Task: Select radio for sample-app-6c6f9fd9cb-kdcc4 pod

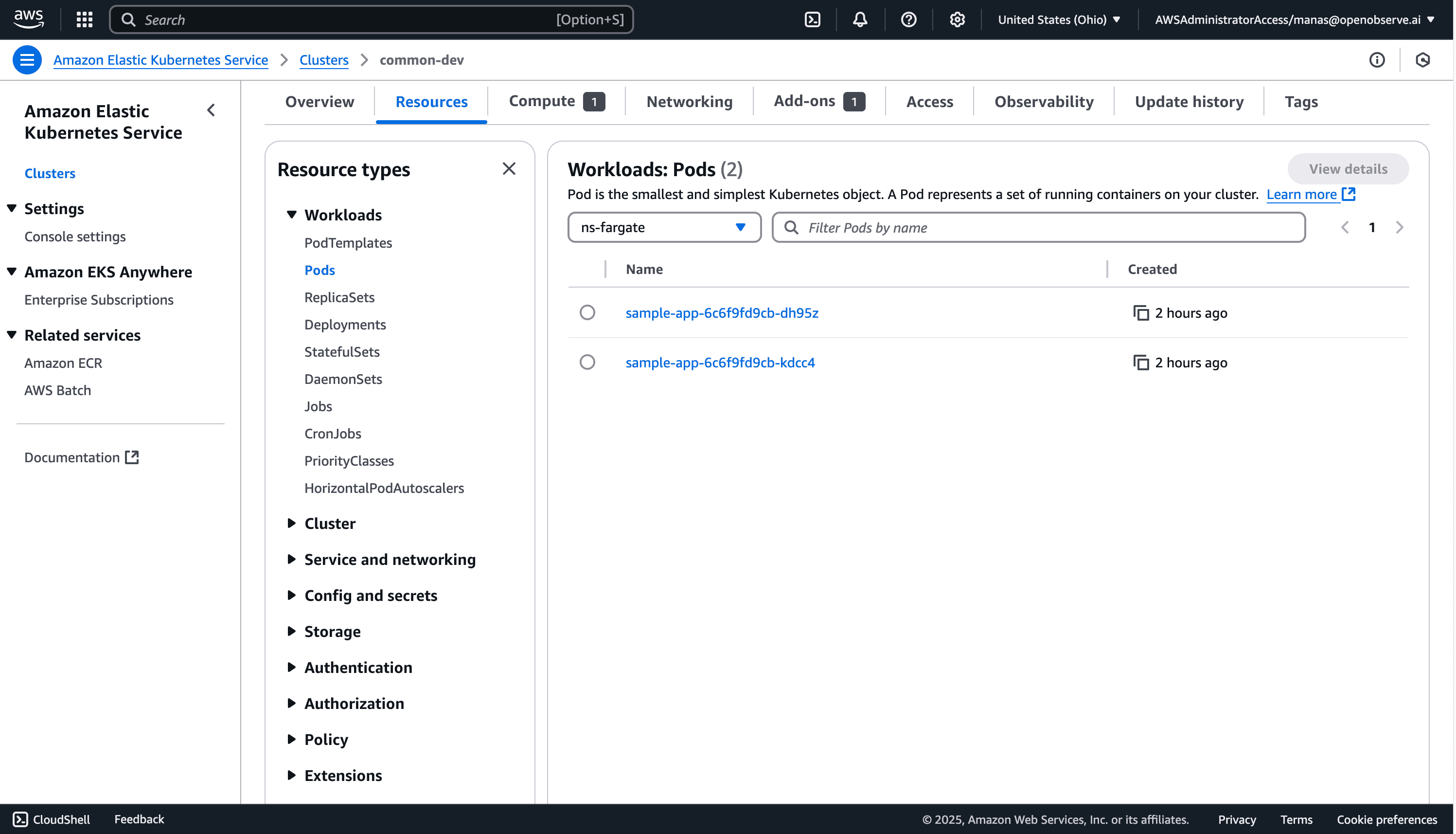Action: (x=587, y=363)
